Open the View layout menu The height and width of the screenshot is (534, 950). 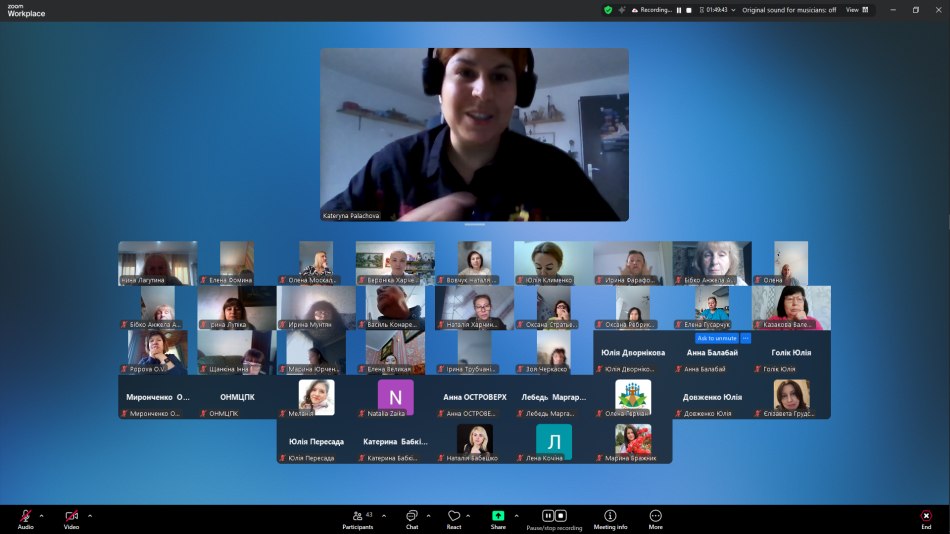(x=857, y=10)
